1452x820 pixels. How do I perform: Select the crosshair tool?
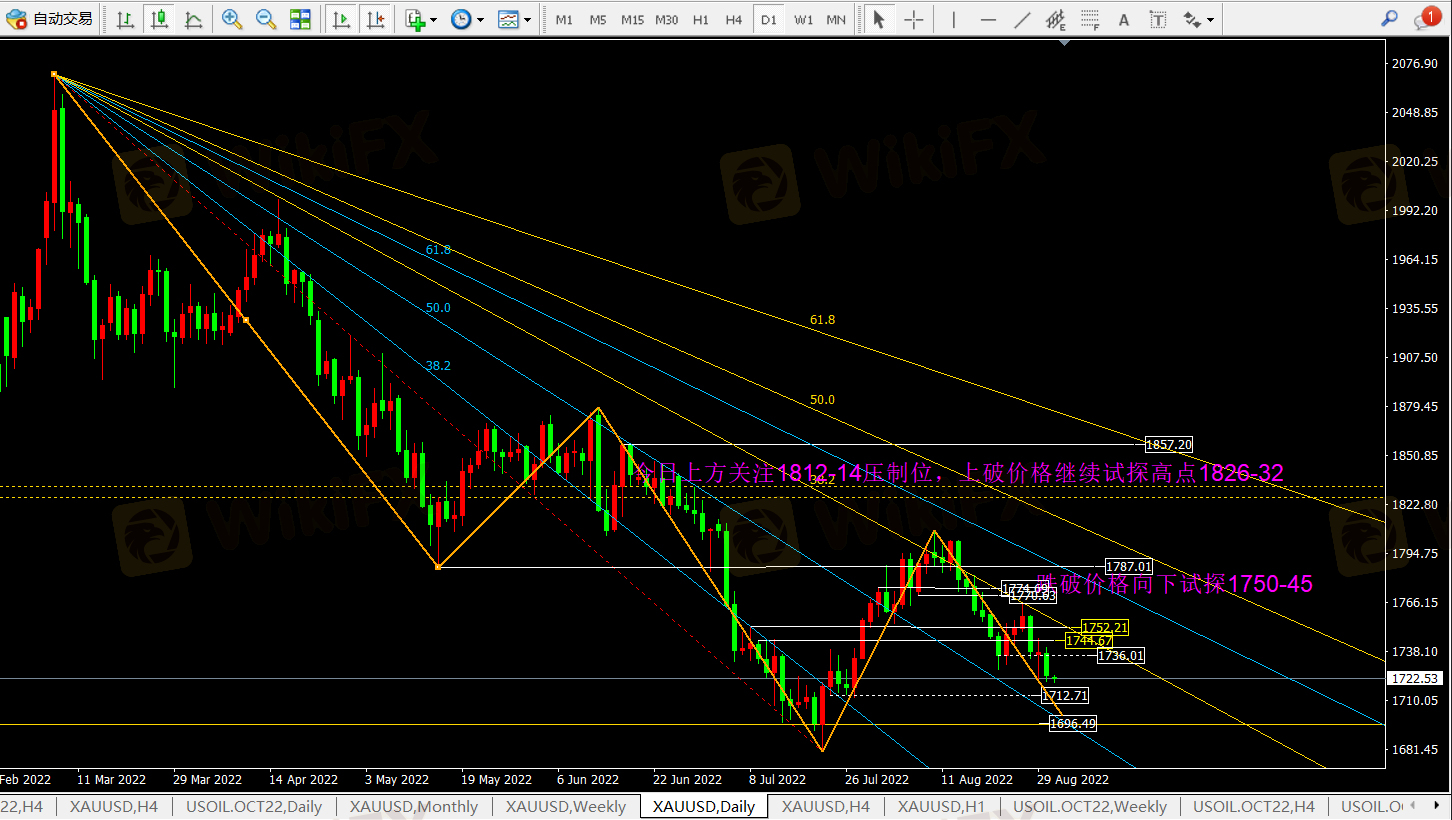[x=913, y=19]
